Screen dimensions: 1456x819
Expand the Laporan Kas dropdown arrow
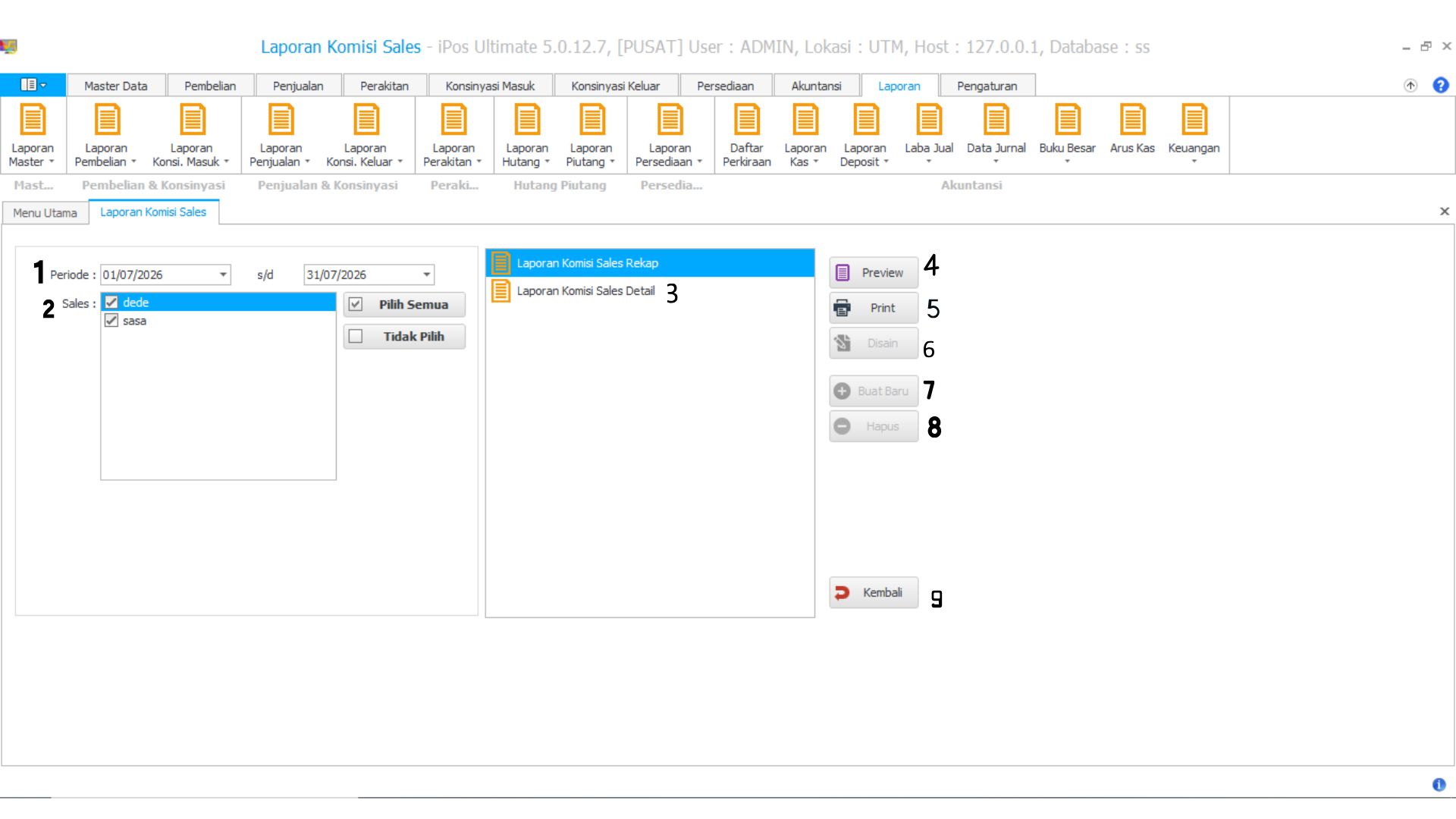click(x=816, y=162)
